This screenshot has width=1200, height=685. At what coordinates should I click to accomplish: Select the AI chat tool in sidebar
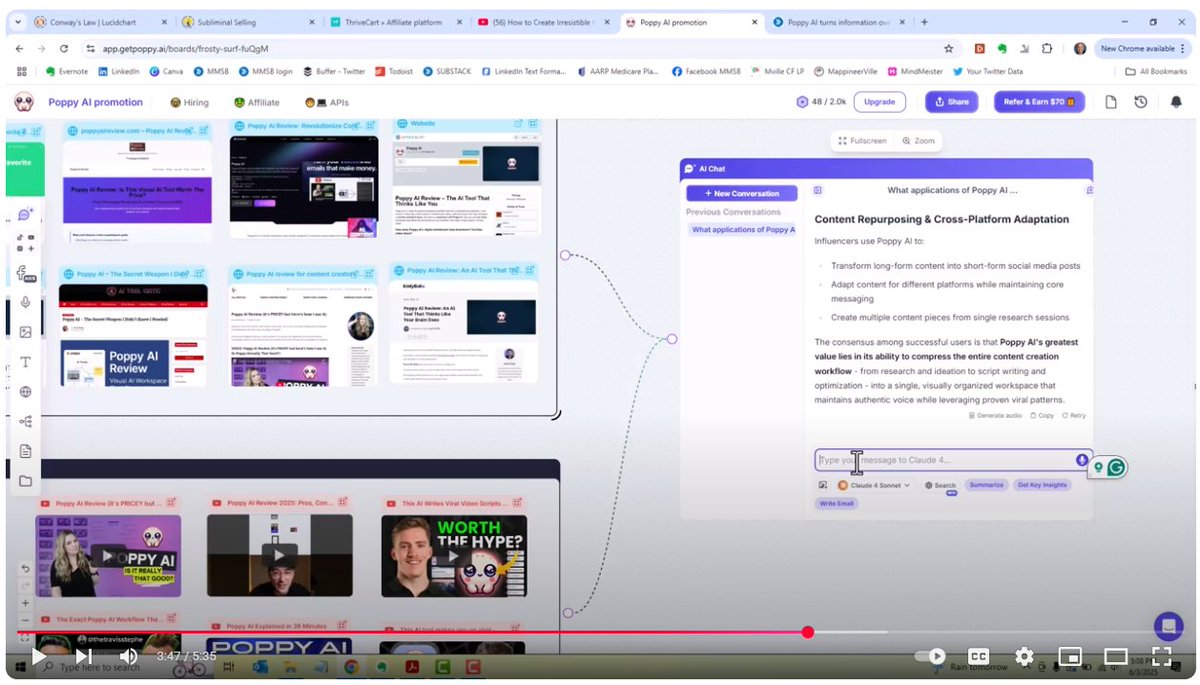click(25, 214)
